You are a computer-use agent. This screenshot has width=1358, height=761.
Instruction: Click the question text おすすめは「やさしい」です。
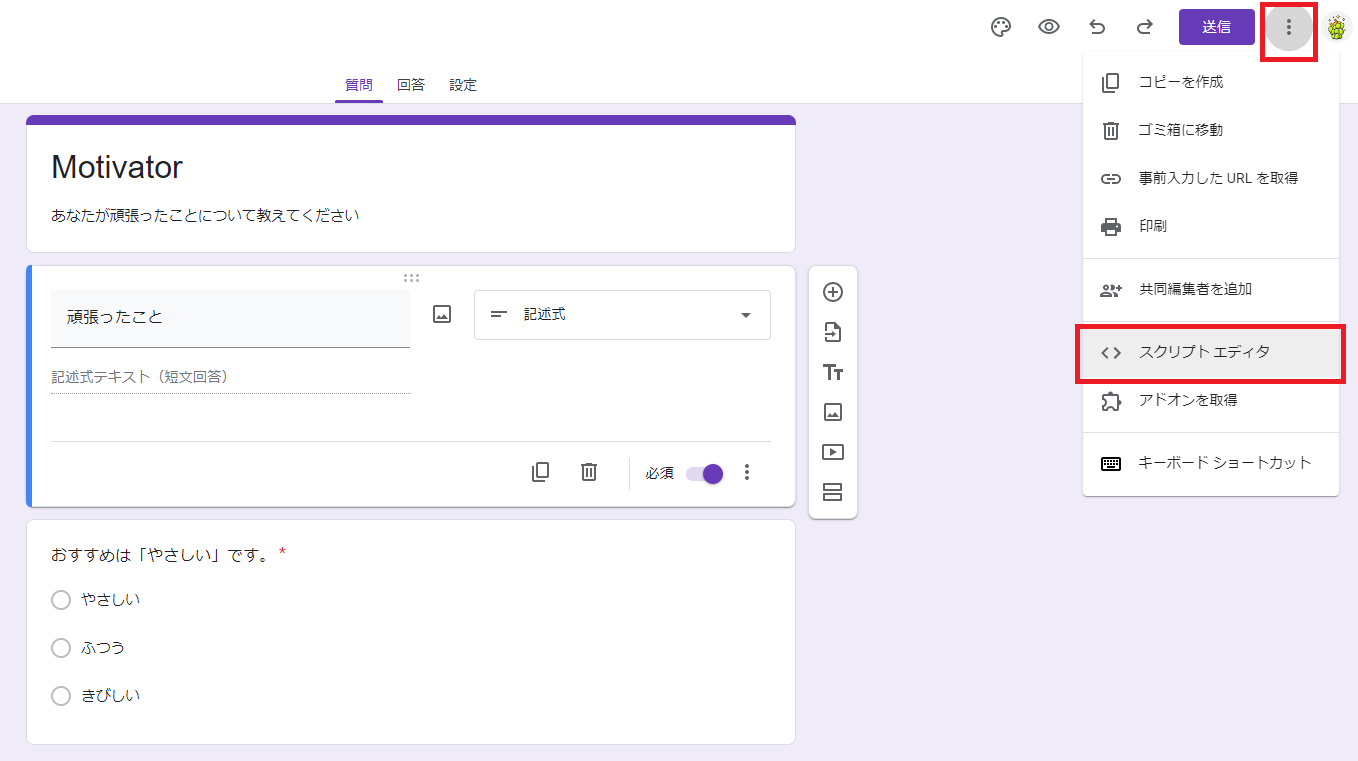pos(161,554)
